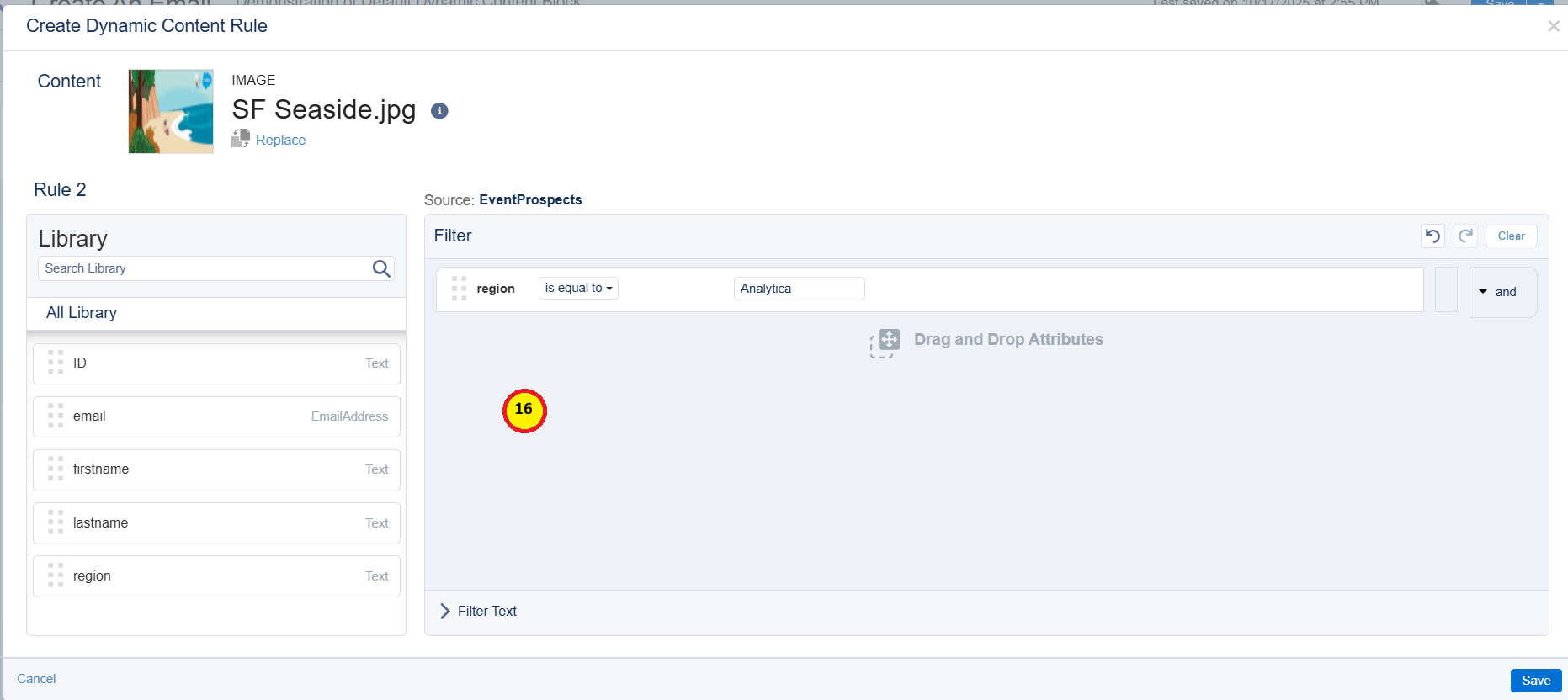Click the Clear filter button
The image size is (1568, 700).
pyautogui.click(x=1511, y=236)
